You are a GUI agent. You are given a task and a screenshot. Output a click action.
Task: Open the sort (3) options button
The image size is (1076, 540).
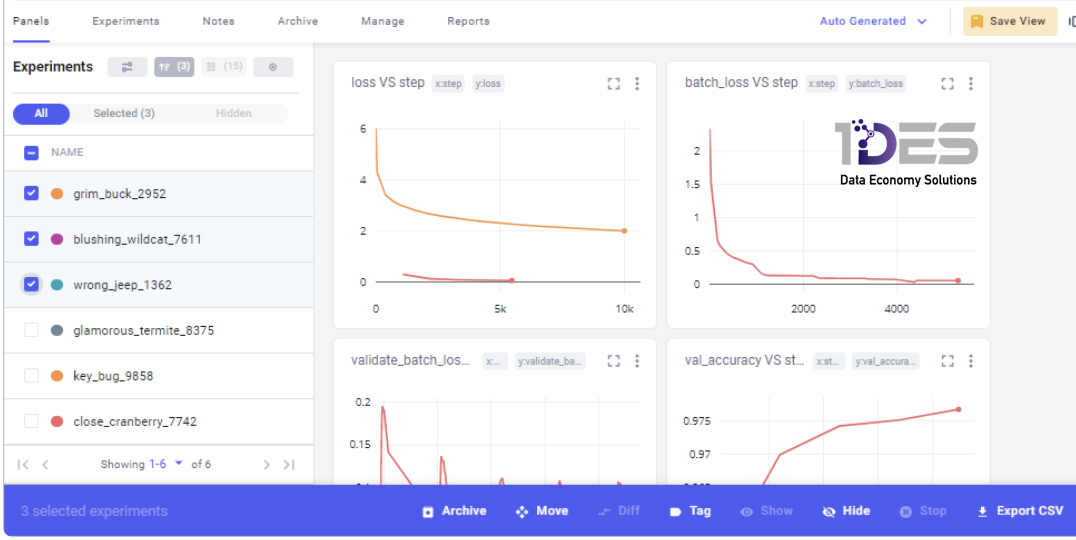[x=174, y=67]
